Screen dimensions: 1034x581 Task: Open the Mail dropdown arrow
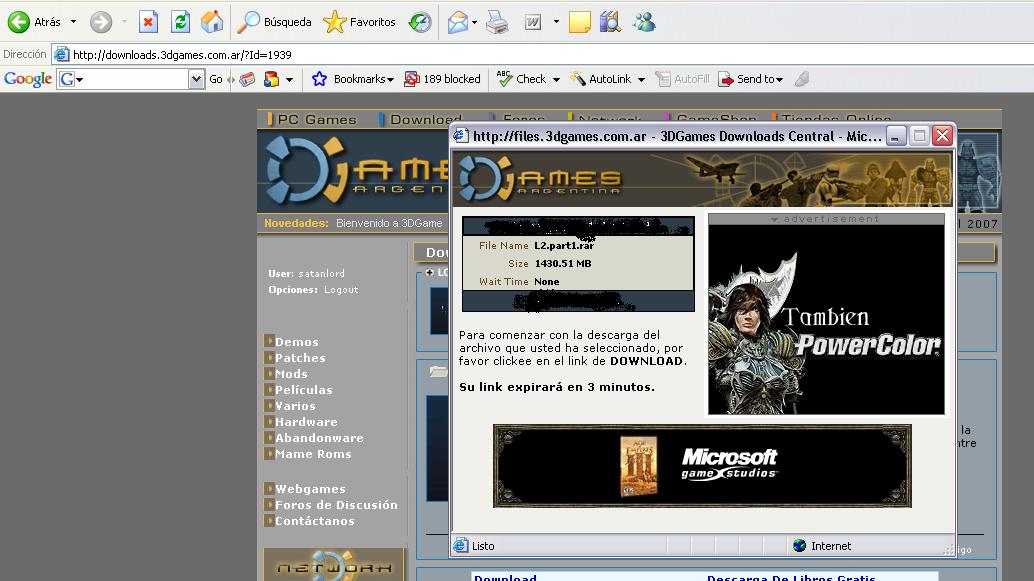474,22
